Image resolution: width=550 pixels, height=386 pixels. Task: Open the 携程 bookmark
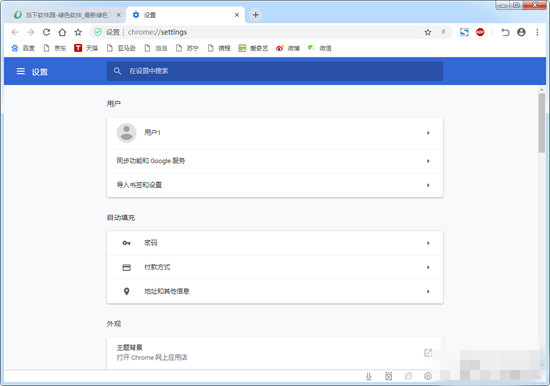point(219,48)
